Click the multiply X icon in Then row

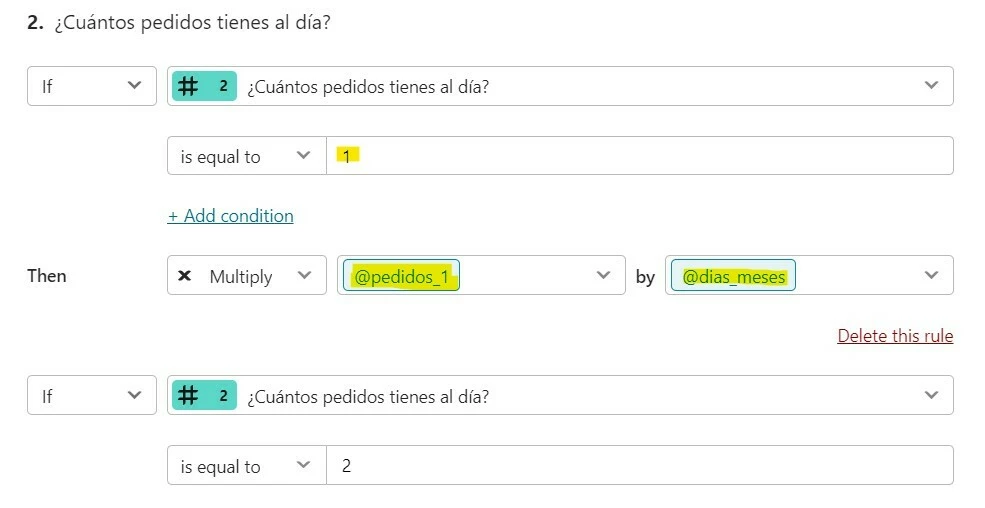click(184, 276)
